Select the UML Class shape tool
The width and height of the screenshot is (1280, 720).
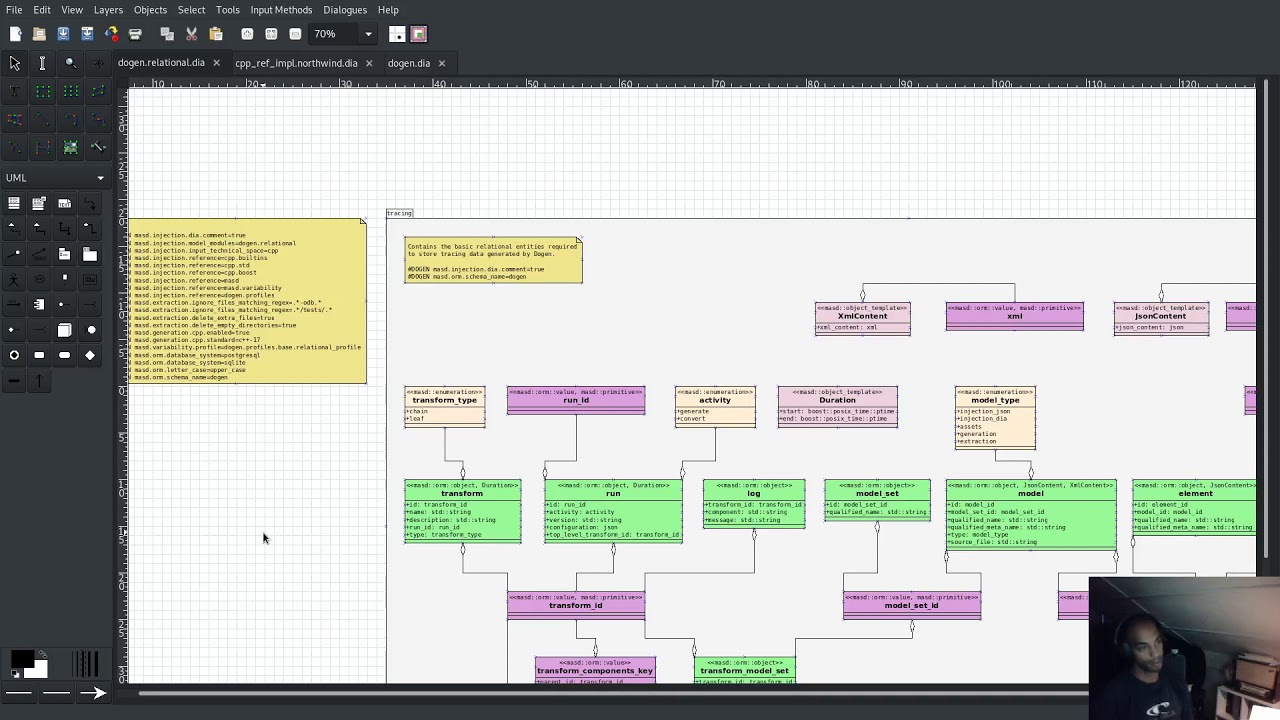click(x=14, y=203)
